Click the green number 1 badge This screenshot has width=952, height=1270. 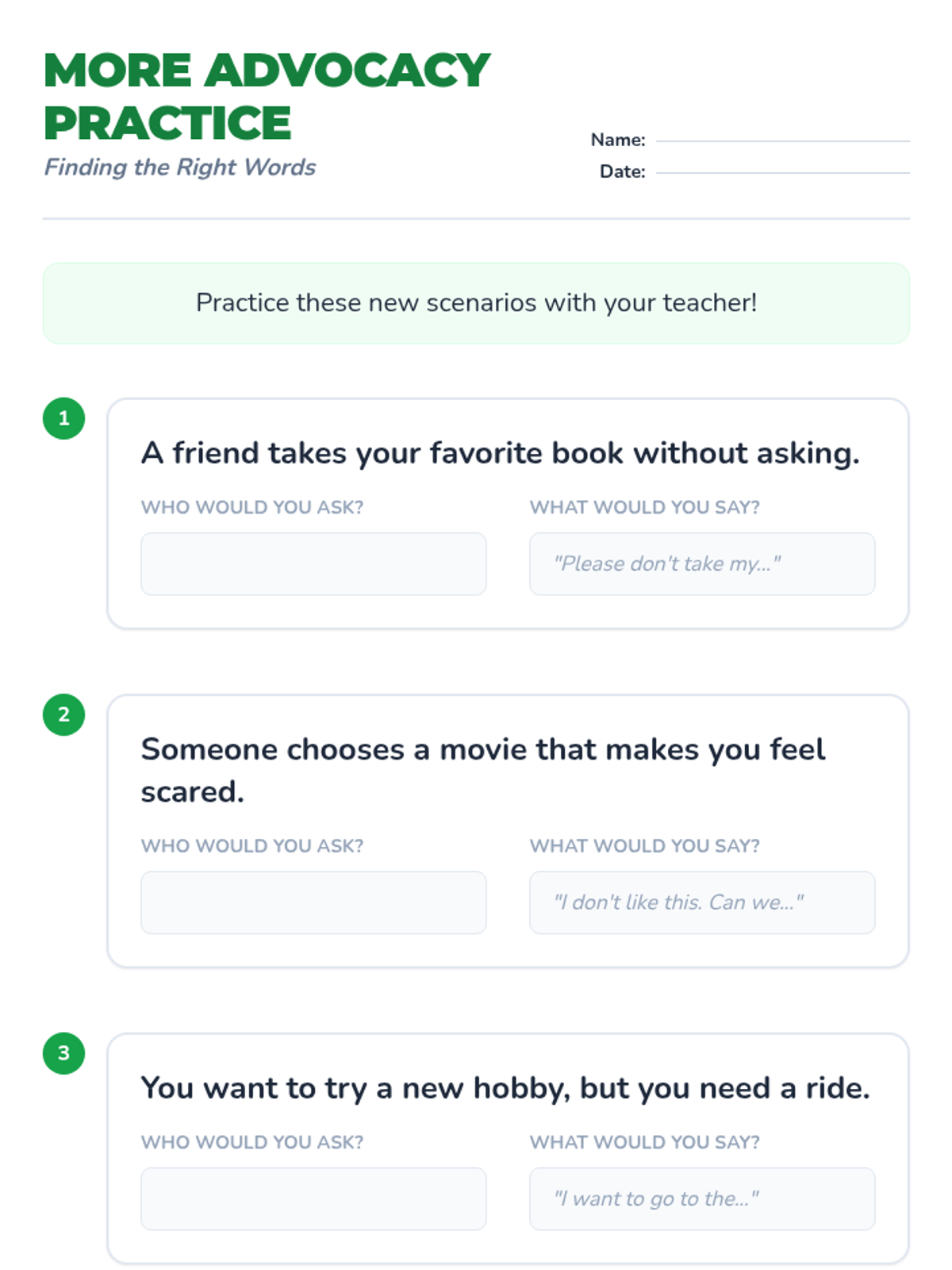pyautogui.click(x=63, y=418)
